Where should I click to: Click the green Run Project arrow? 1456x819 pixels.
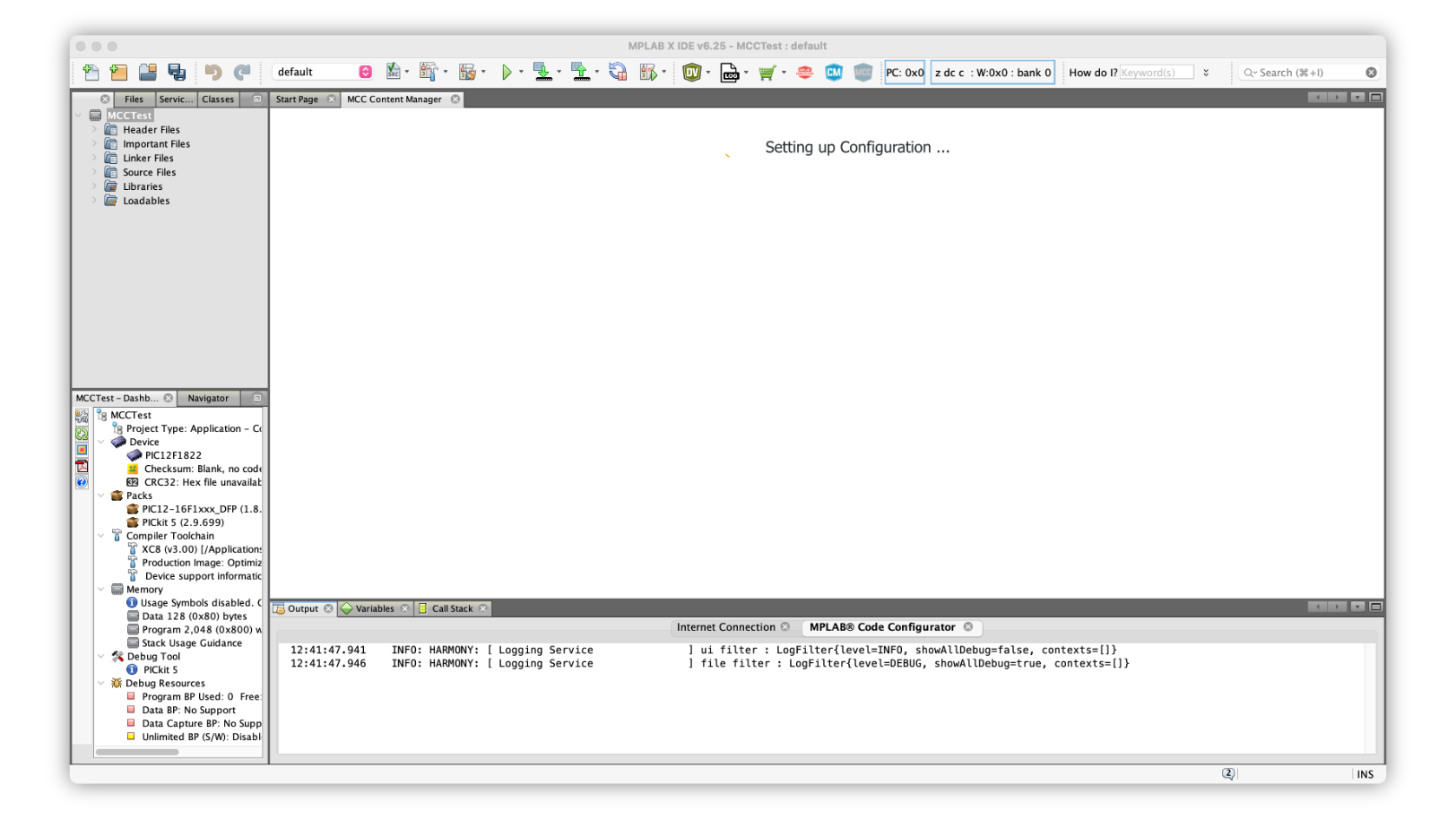tap(507, 73)
